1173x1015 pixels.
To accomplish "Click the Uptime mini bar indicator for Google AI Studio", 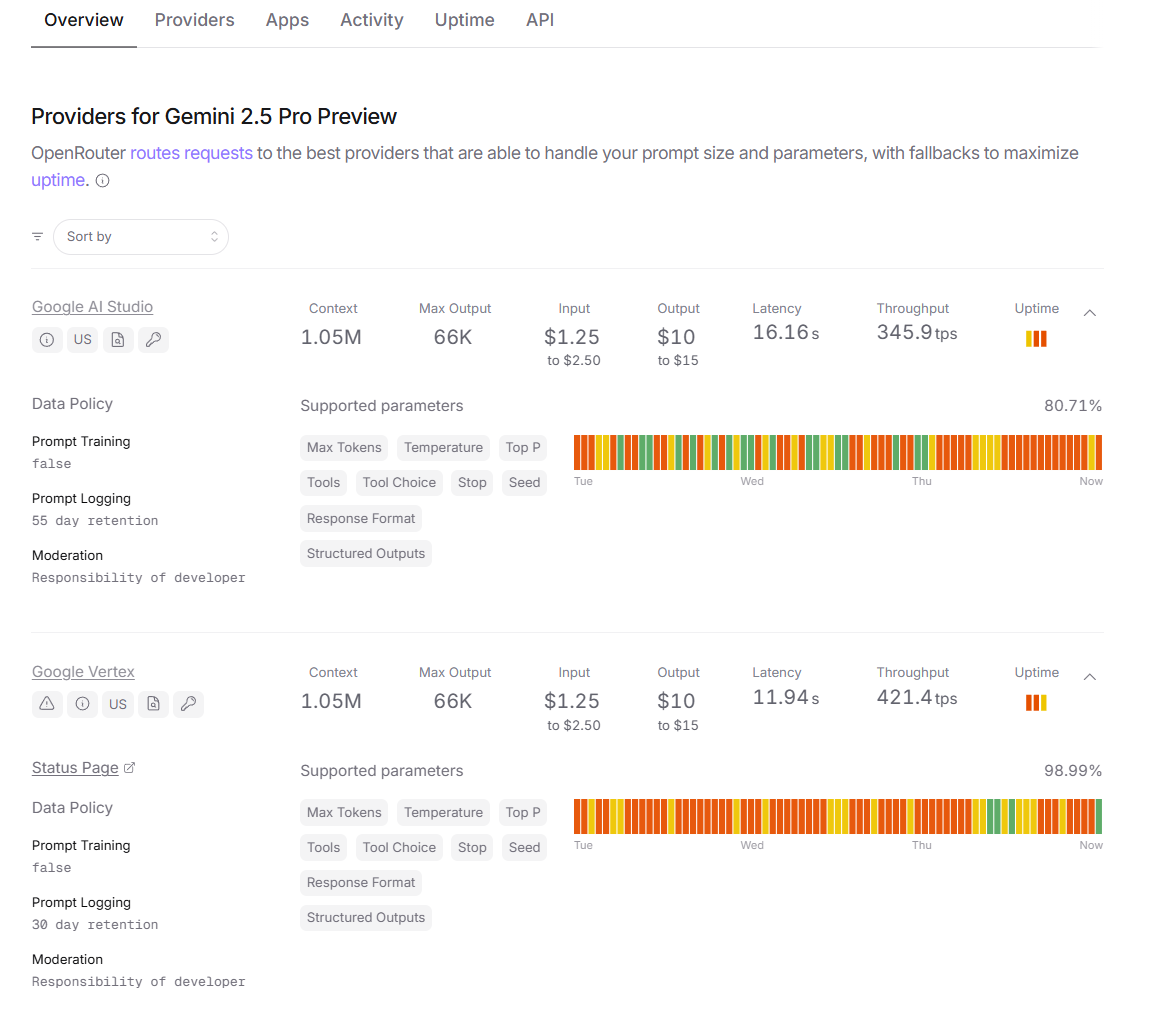I will (x=1036, y=339).
